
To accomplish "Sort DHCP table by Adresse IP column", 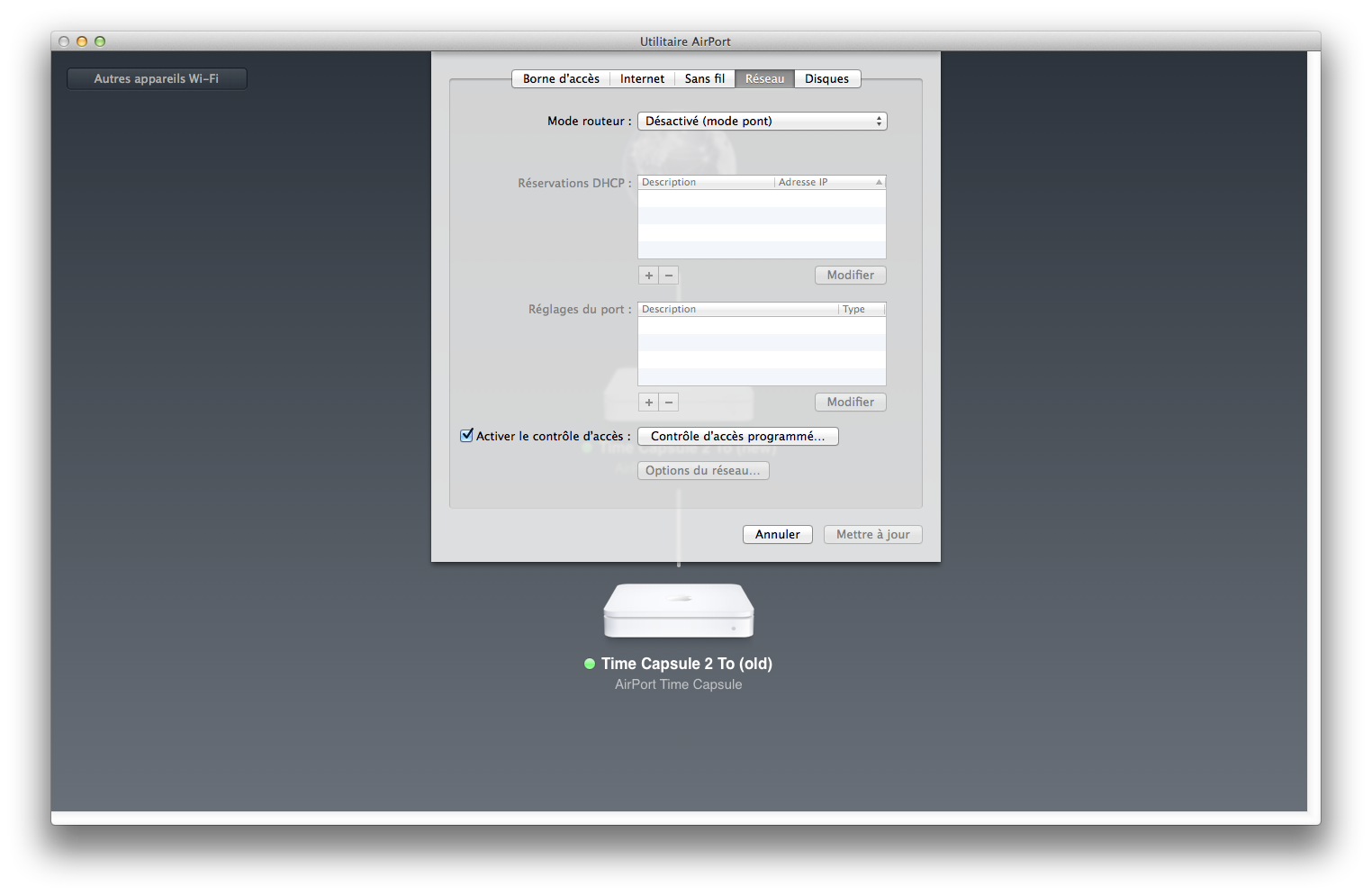I will tap(830, 182).
